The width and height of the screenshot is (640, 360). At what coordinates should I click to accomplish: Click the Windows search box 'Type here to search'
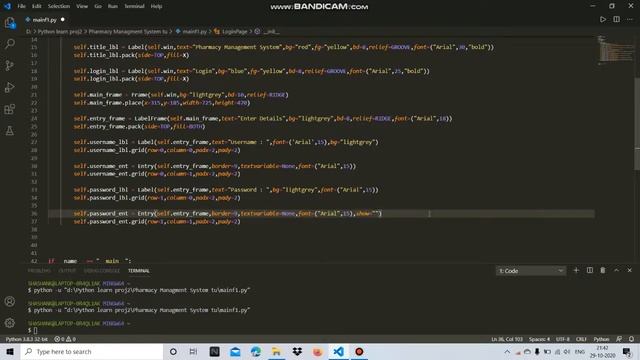[x=92, y=351]
